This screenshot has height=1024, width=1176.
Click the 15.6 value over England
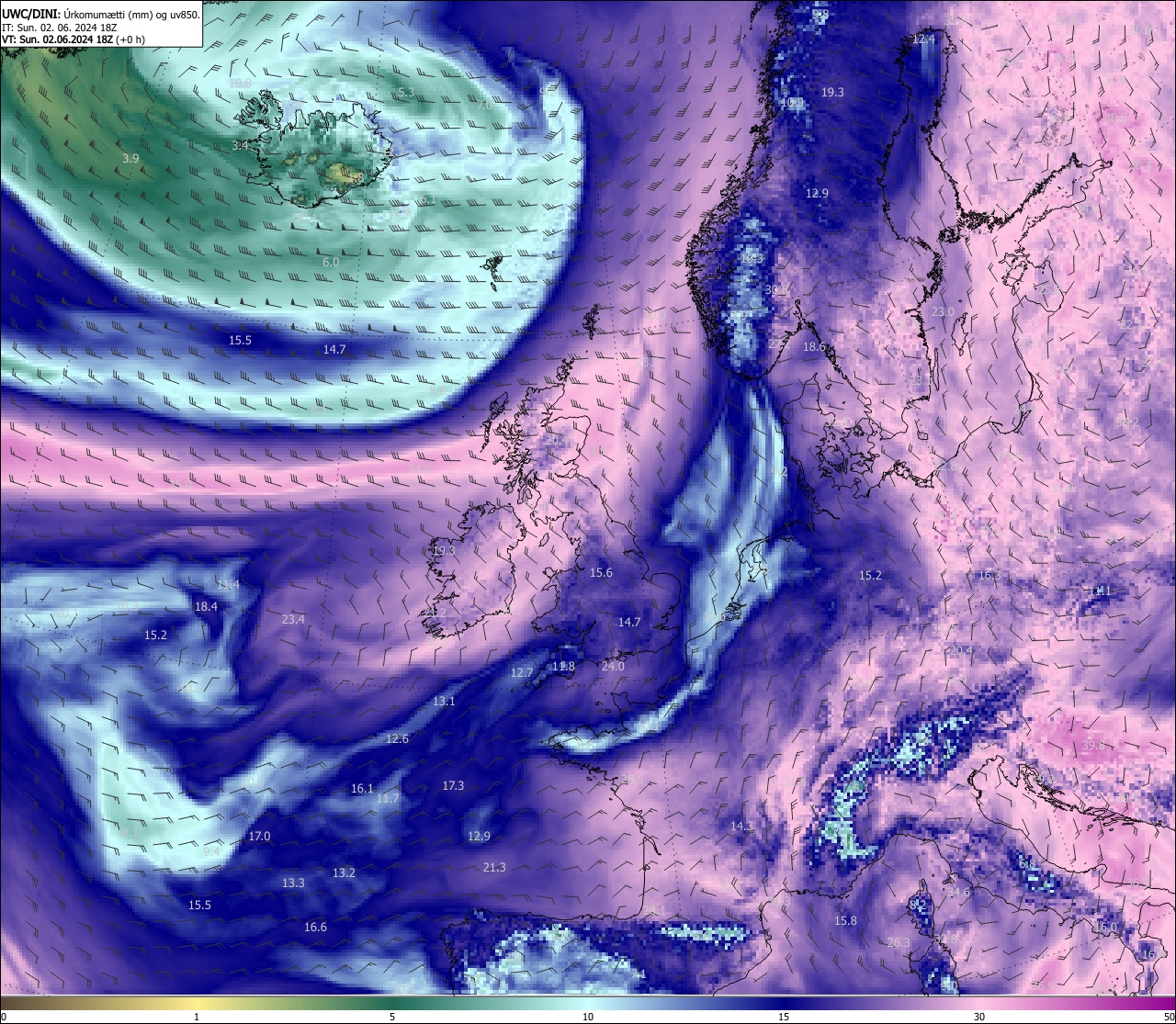point(601,573)
